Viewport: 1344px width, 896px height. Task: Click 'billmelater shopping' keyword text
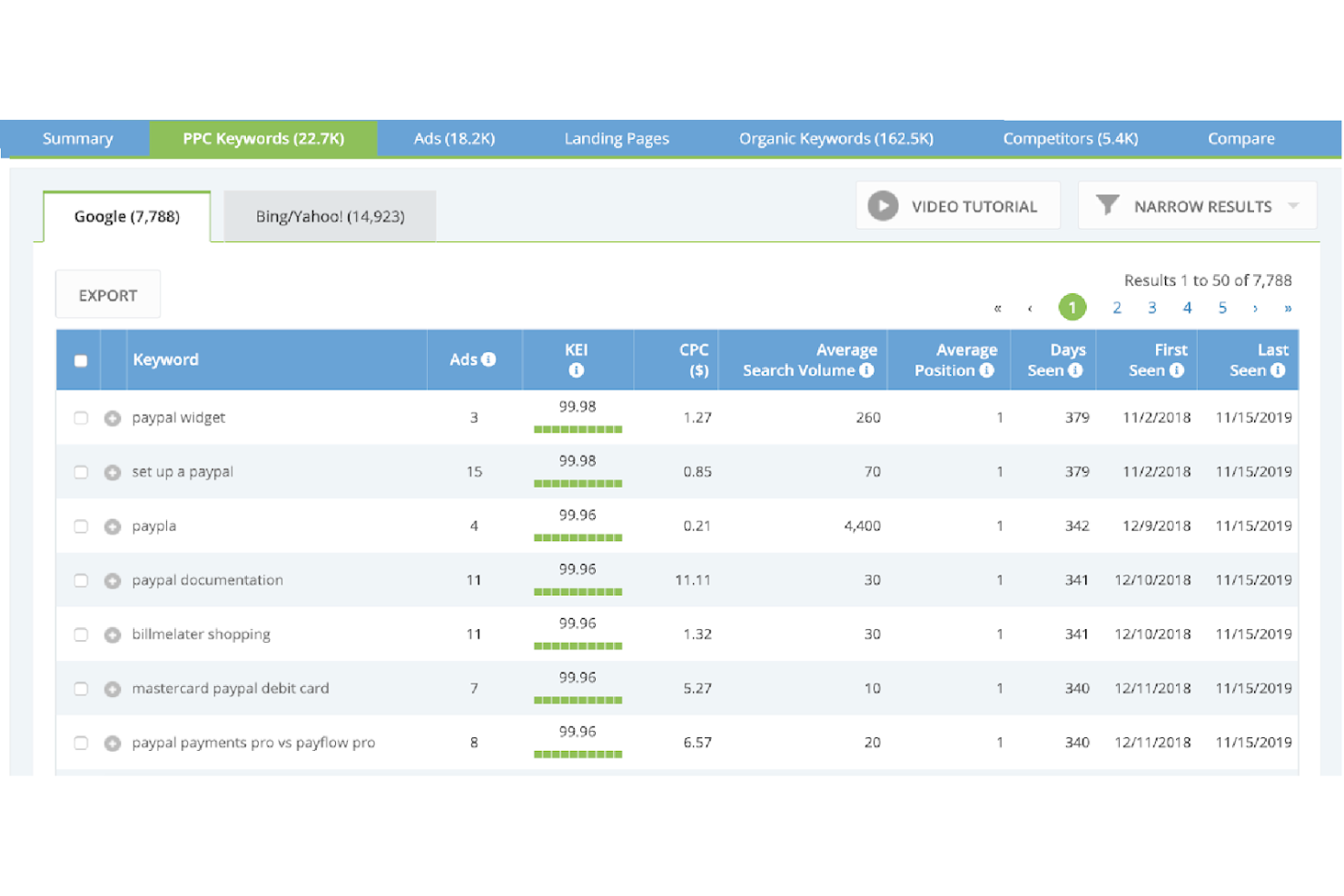(x=201, y=634)
